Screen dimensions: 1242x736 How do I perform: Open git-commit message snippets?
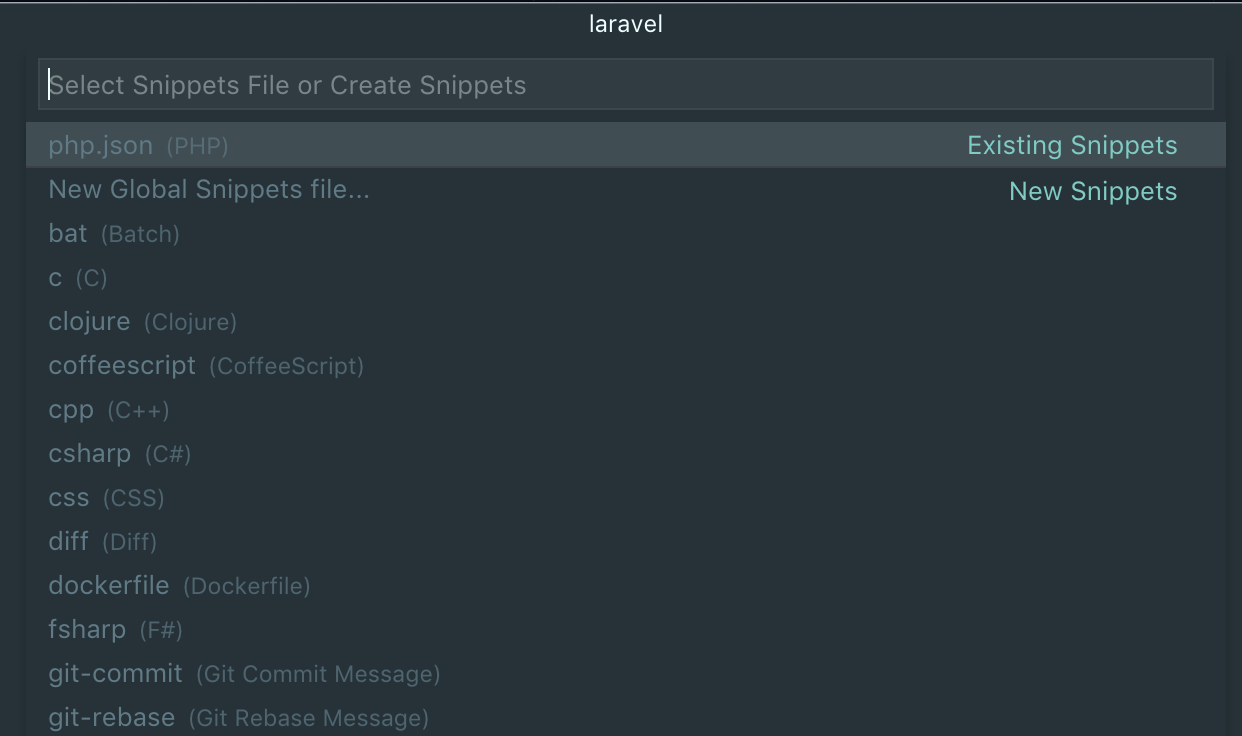tap(244, 674)
